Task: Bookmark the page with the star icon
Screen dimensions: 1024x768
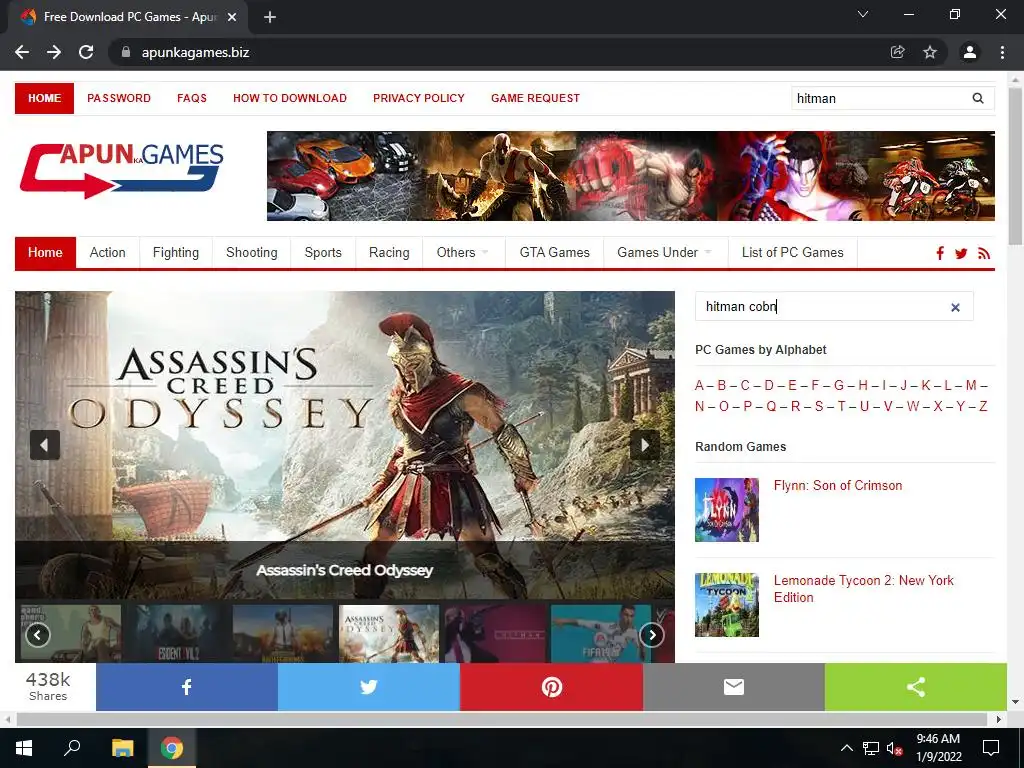Action: tap(930, 52)
